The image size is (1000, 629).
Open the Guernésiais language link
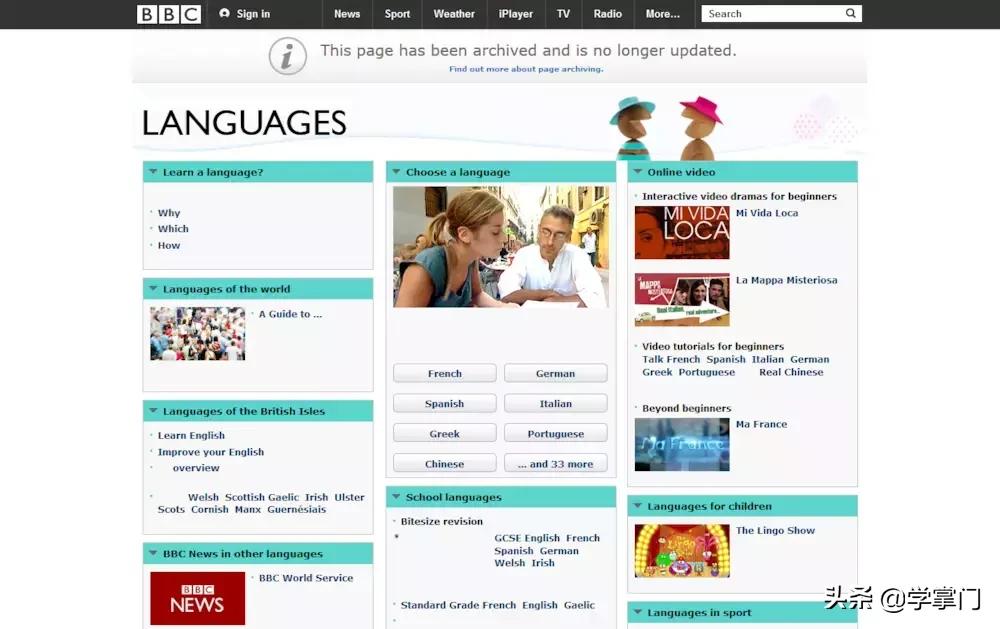pos(297,509)
